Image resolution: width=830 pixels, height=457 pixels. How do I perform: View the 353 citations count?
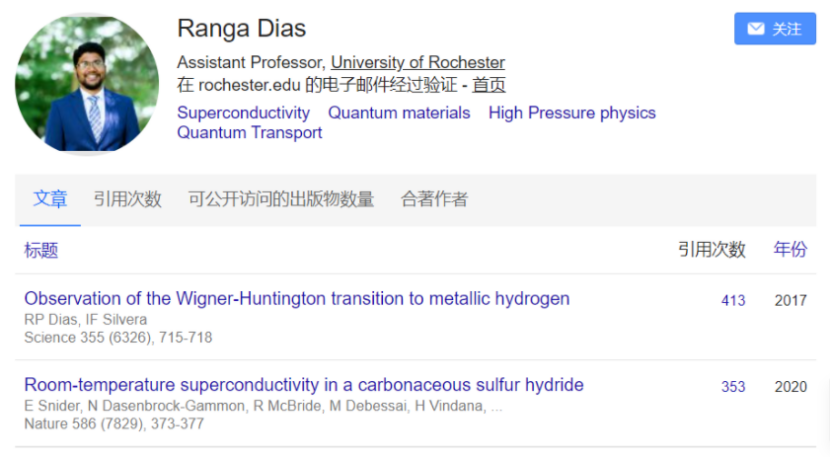[733, 387]
